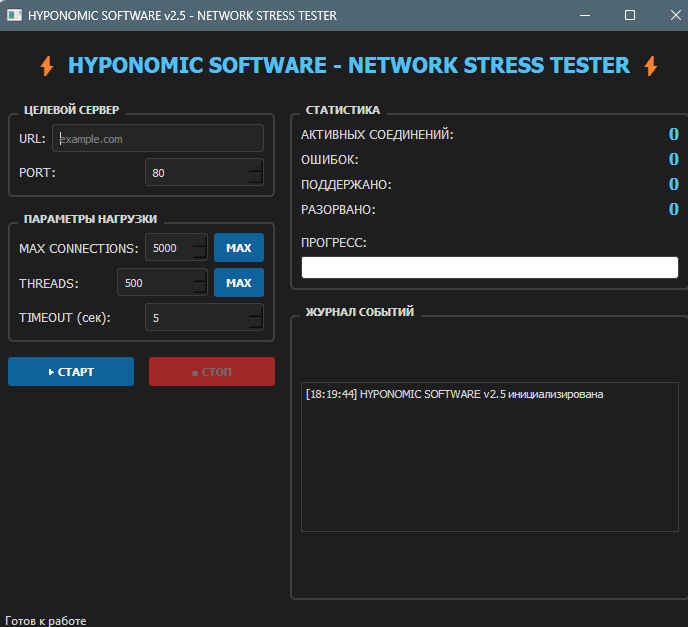Screen dimensions: 688x627
Task: Decrease TIMEOUT seconds with the down arrow
Action: [256, 324]
